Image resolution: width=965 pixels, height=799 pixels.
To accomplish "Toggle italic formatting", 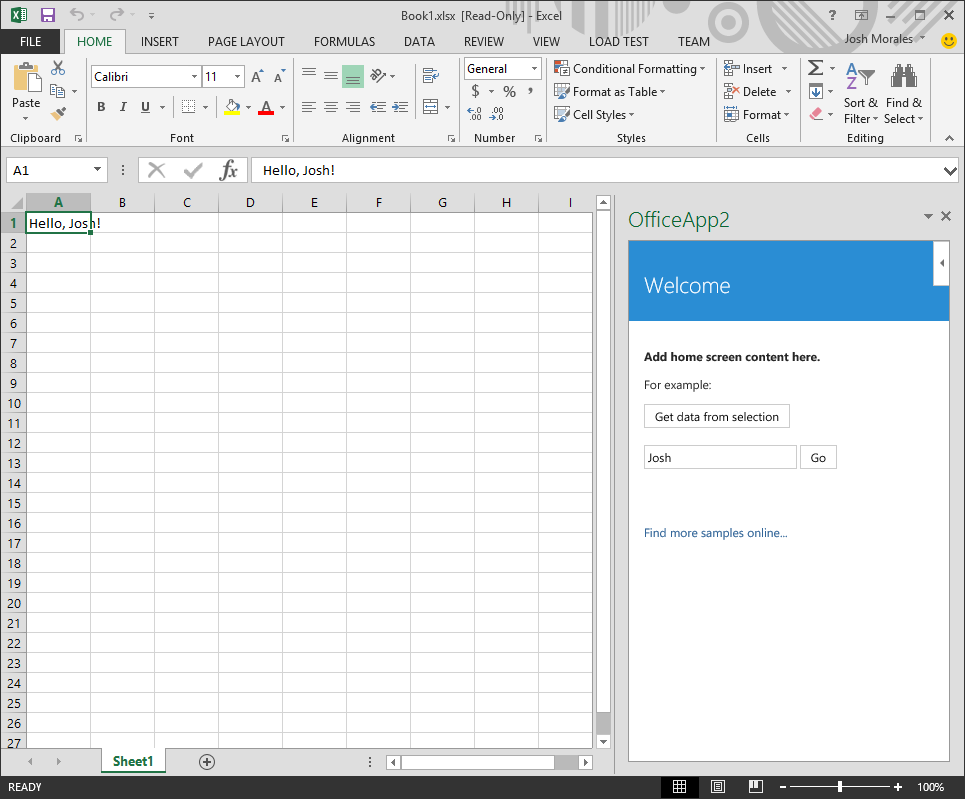I will 122,105.
